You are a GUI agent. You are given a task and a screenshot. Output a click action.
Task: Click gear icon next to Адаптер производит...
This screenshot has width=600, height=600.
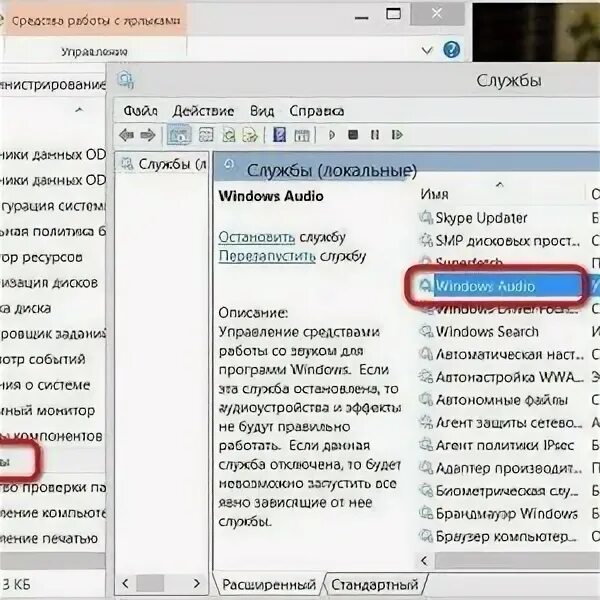[426, 468]
